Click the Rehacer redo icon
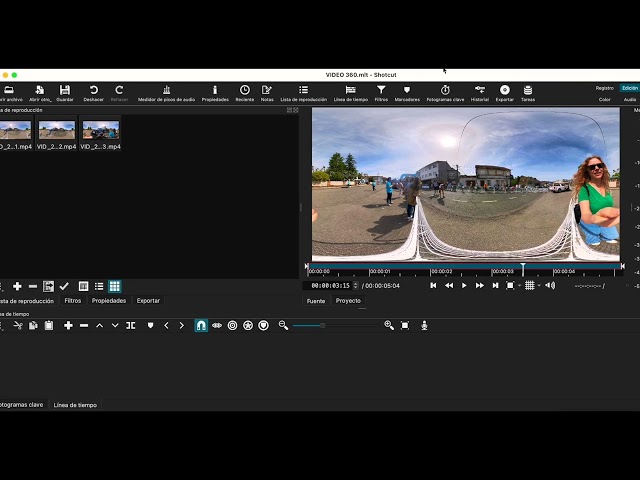The width and height of the screenshot is (640, 480). tap(119, 93)
